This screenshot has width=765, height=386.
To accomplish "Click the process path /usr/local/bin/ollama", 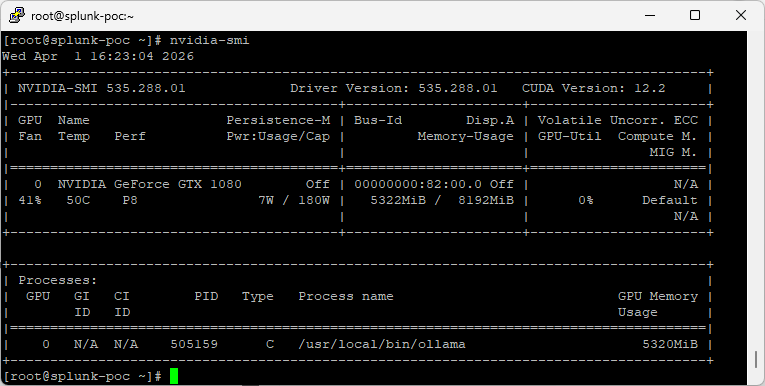I will pyautogui.click(x=382, y=344).
